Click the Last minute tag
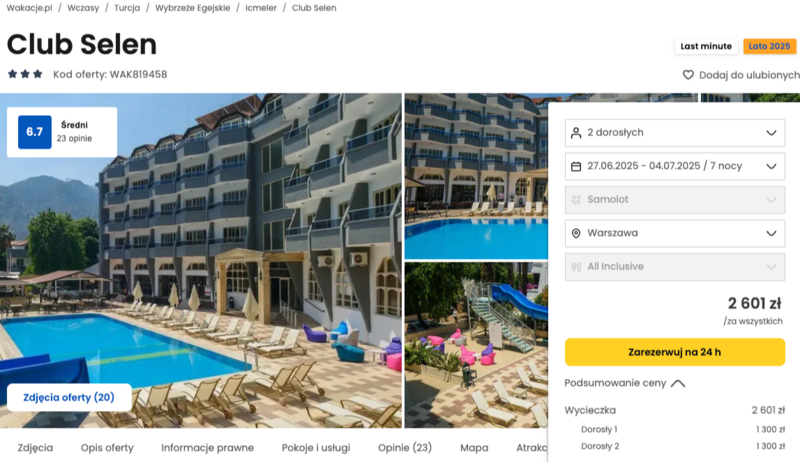The width and height of the screenshot is (800, 462). [706, 46]
